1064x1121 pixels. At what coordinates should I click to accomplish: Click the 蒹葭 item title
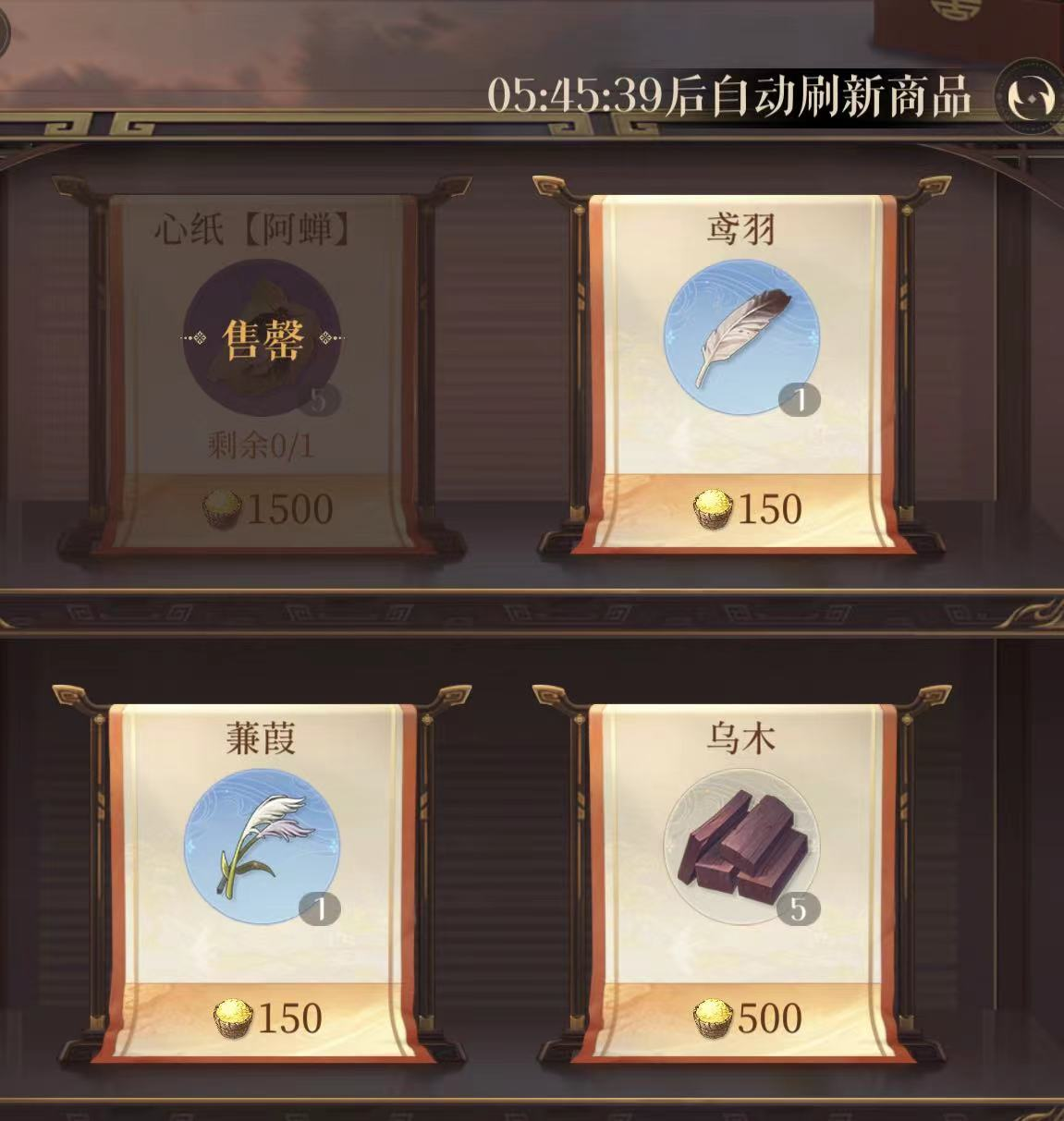pyautogui.click(x=262, y=737)
